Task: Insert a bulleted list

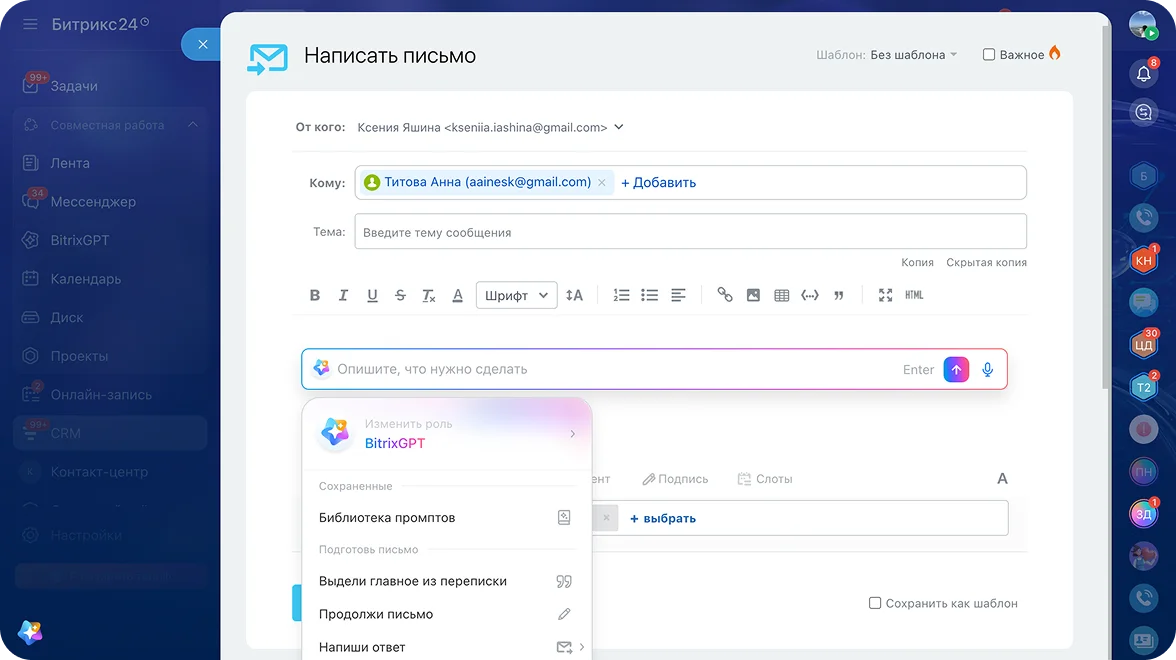Action: (x=650, y=296)
